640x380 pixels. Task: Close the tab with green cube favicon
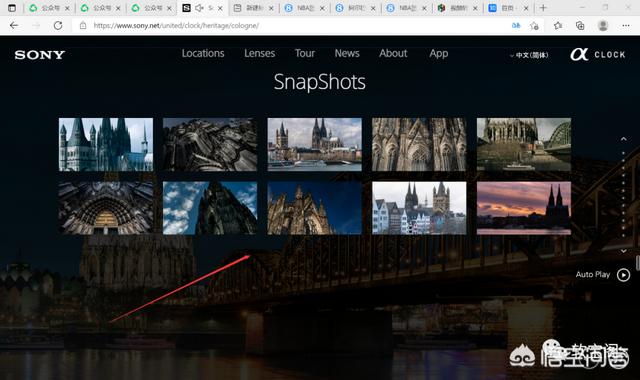[475, 8]
